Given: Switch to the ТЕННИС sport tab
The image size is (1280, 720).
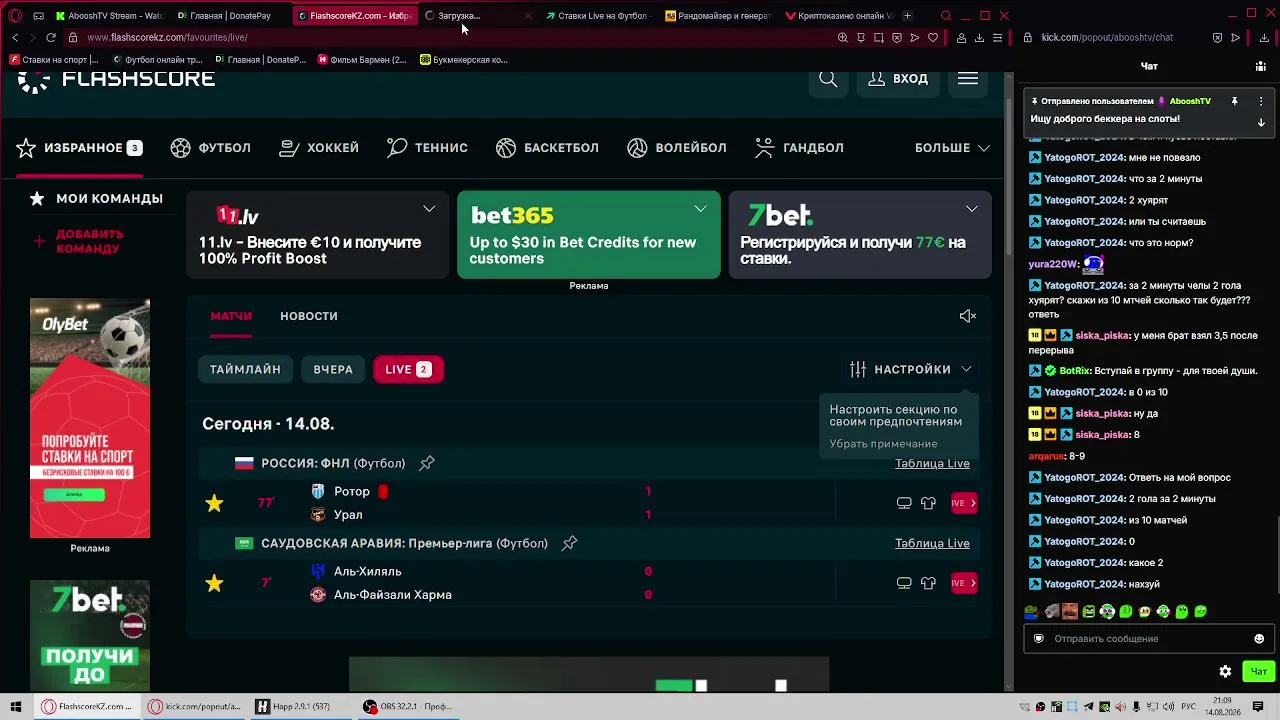Looking at the screenshot, I should click(x=427, y=148).
